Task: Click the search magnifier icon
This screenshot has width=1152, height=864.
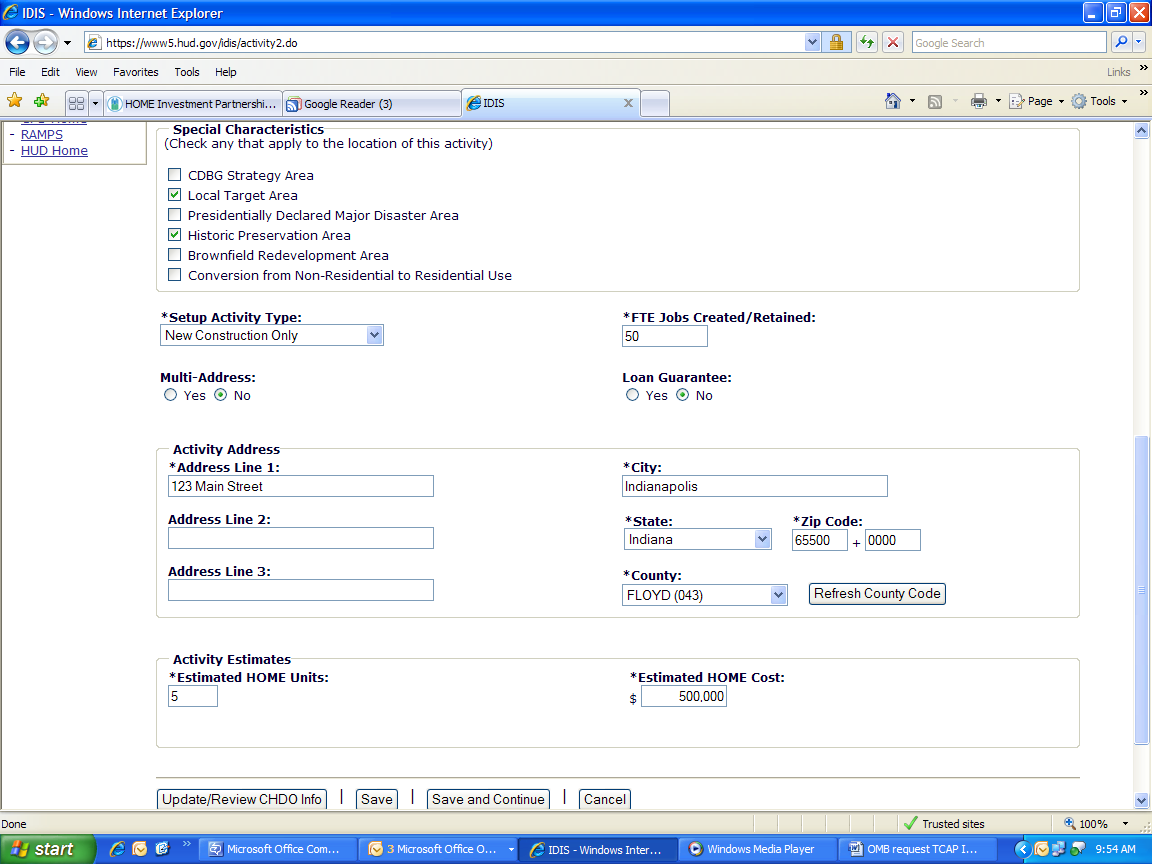Action: coord(1120,43)
